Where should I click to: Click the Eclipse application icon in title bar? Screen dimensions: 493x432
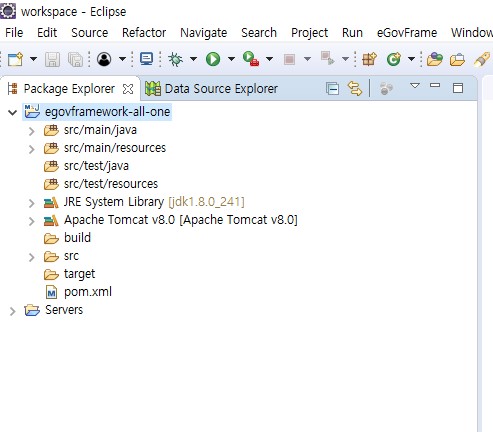point(7,11)
